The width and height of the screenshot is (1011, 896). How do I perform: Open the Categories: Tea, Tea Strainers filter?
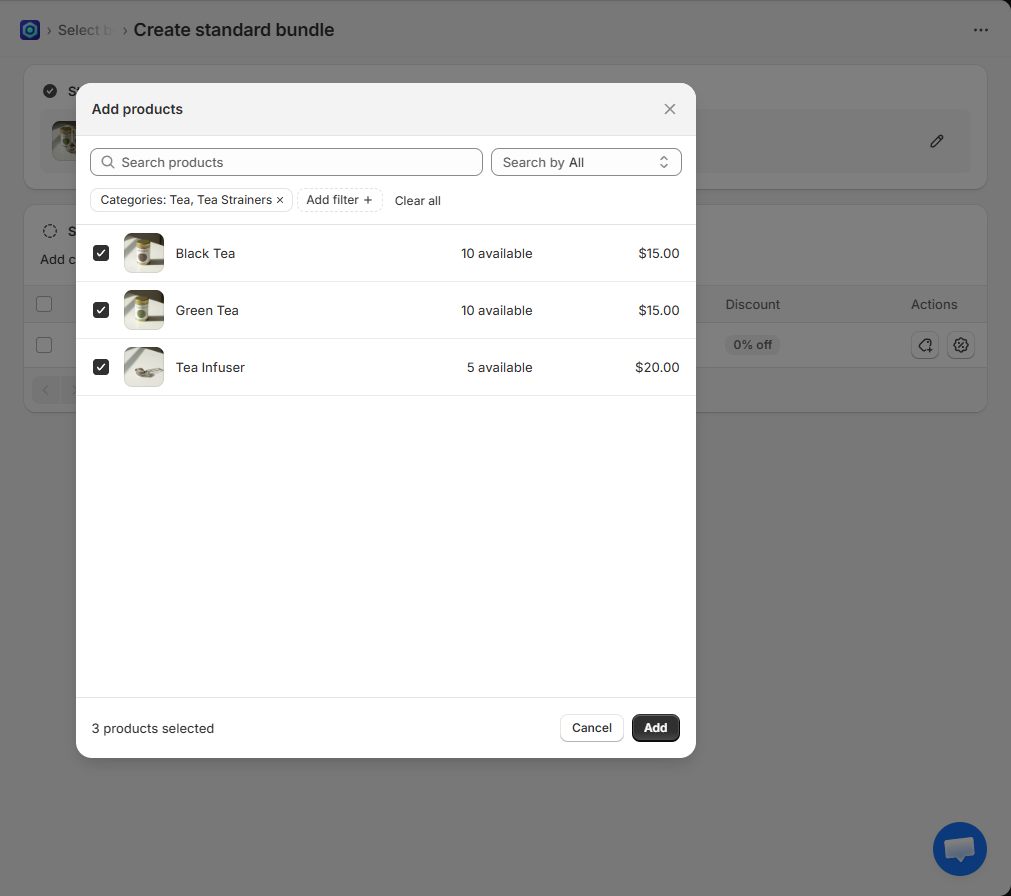[185, 200]
